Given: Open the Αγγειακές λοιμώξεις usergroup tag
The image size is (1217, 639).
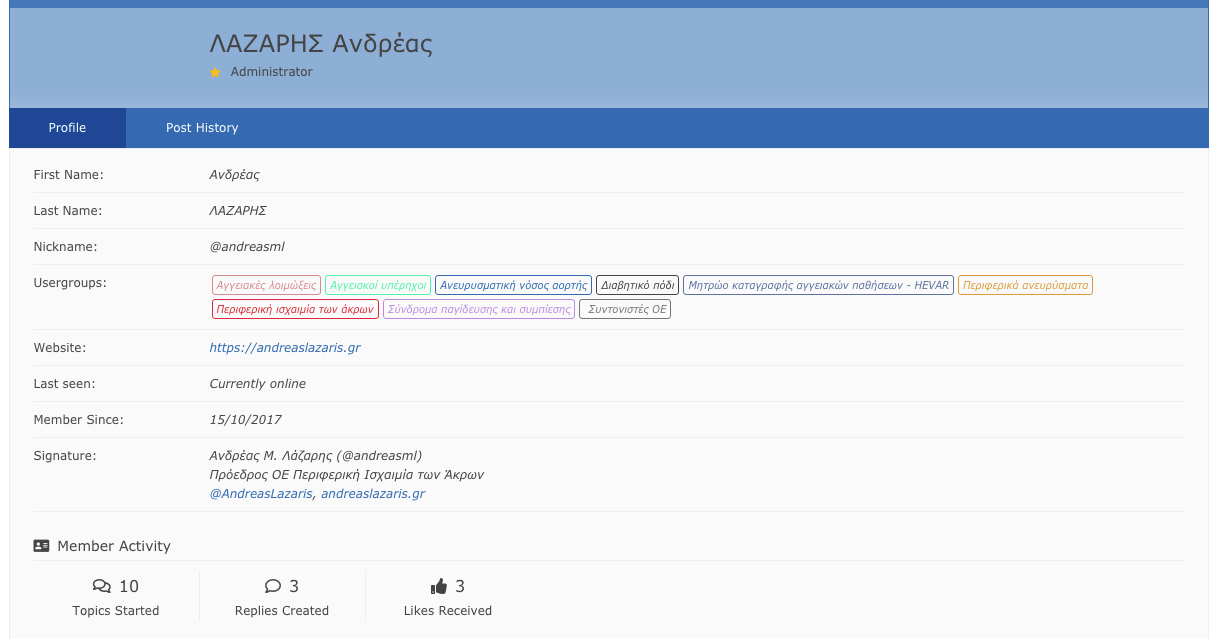Looking at the screenshot, I should point(266,285).
